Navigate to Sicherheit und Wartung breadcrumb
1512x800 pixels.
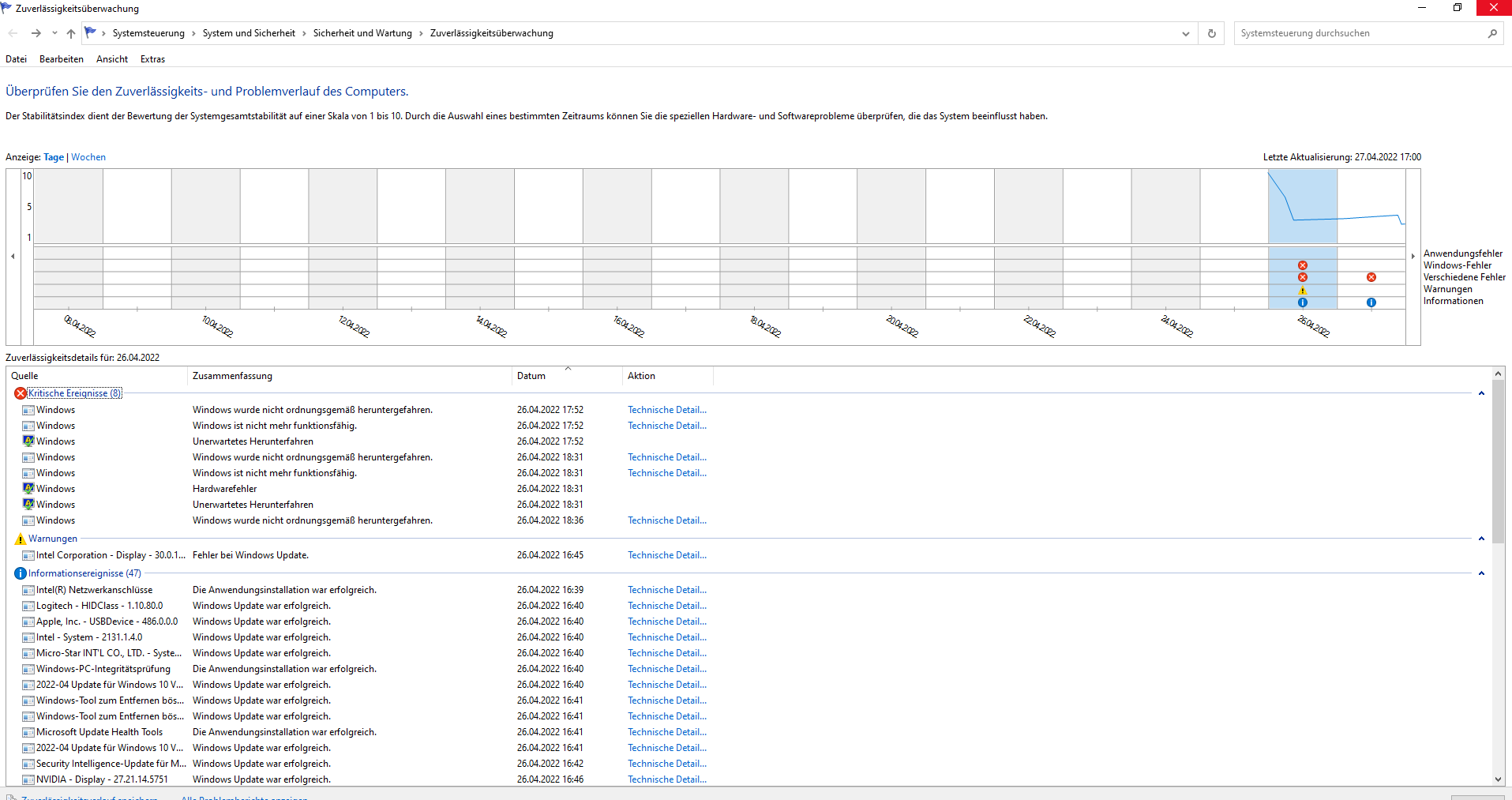[x=362, y=33]
